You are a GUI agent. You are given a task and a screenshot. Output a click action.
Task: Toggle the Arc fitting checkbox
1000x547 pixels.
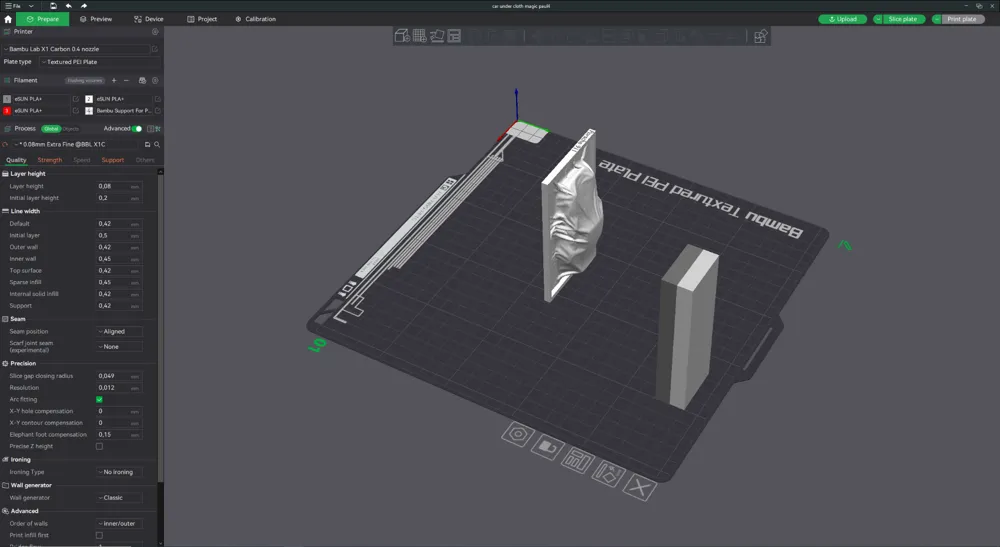click(x=99, y=400)
